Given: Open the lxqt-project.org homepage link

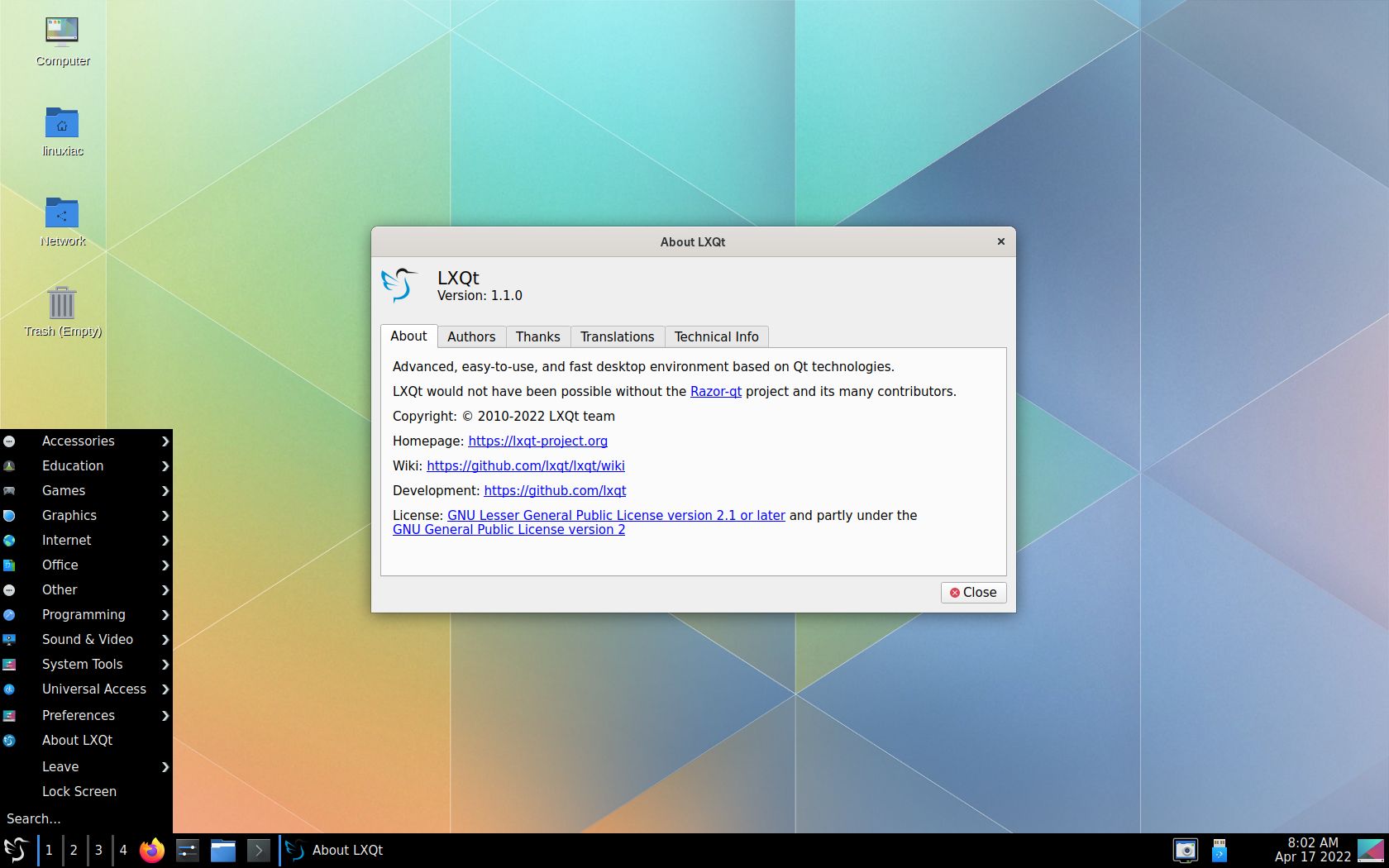Looking at the screenshot, I should click(538, 441).
